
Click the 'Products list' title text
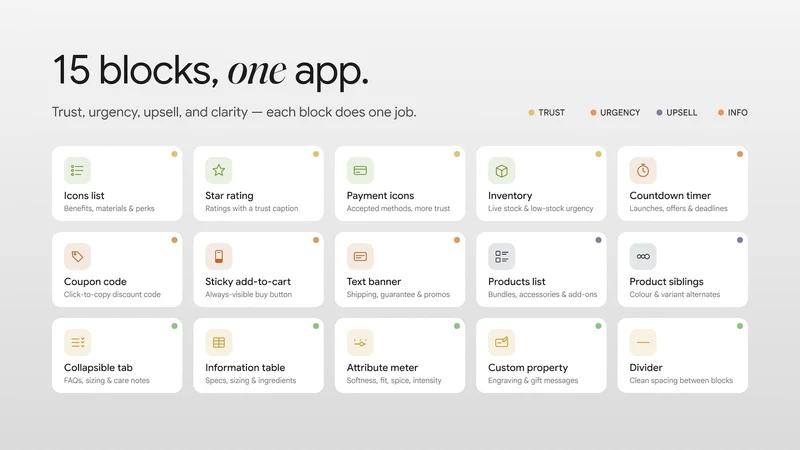pyautogui.click(x=516, y=282)
